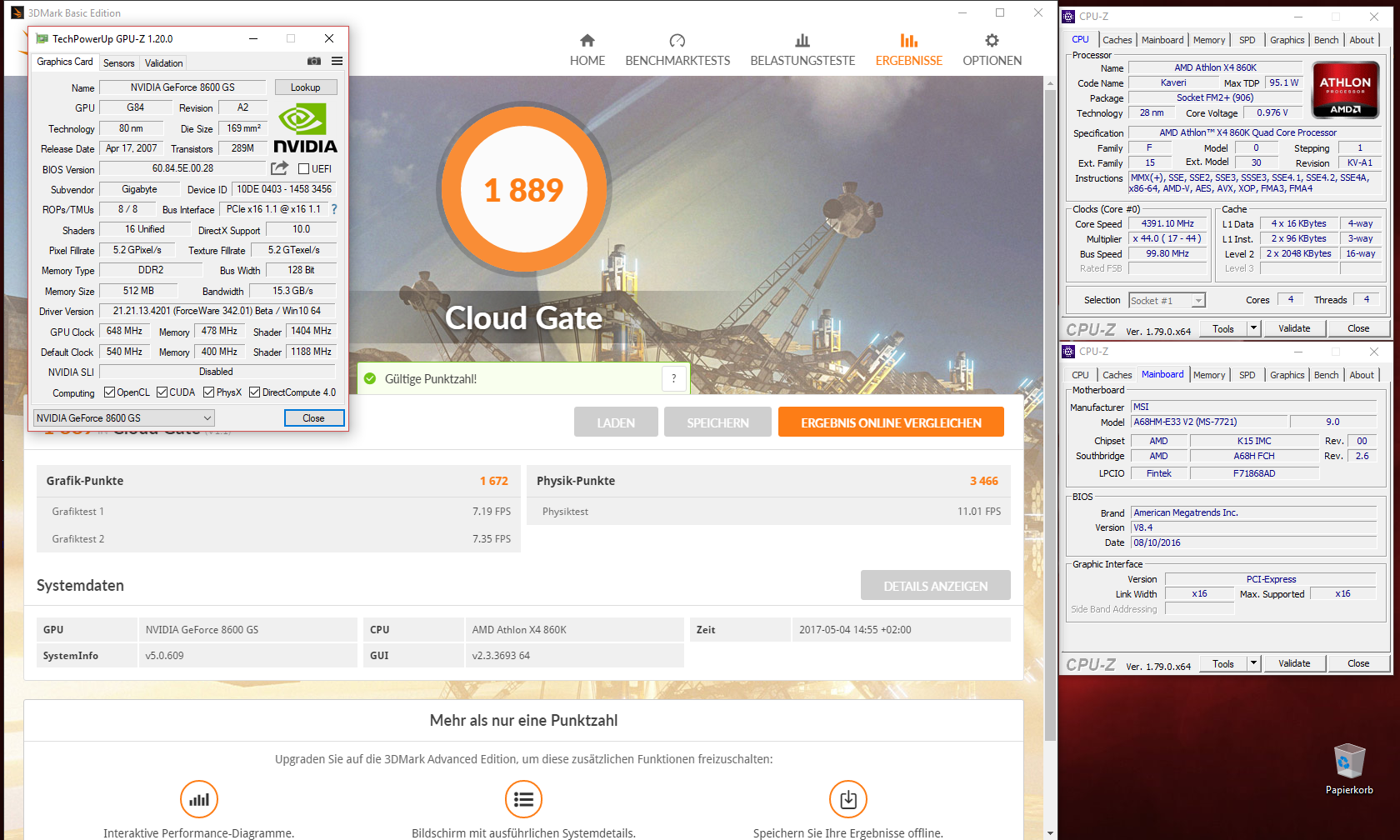1400x840 pixels.
Task: Click Physik-Punkte score 3 466
Action: pyautogui.click(x=983, y=481)
